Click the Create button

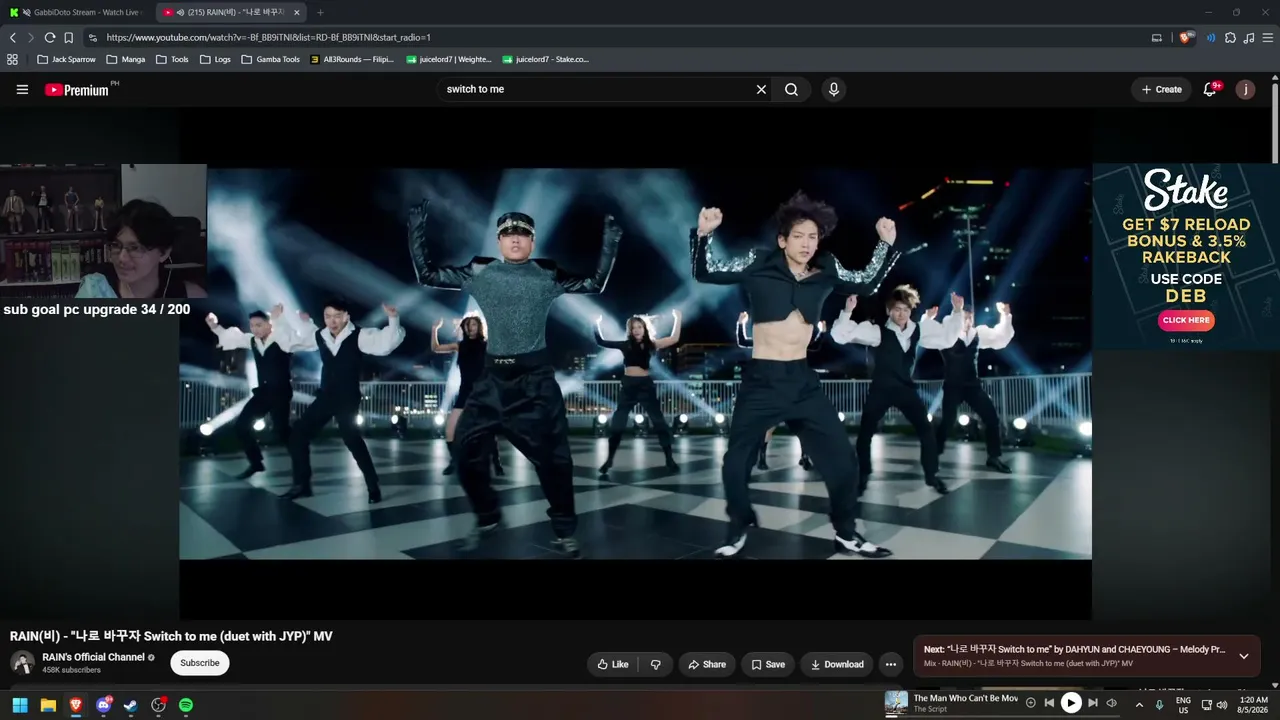pos(1161,89)
